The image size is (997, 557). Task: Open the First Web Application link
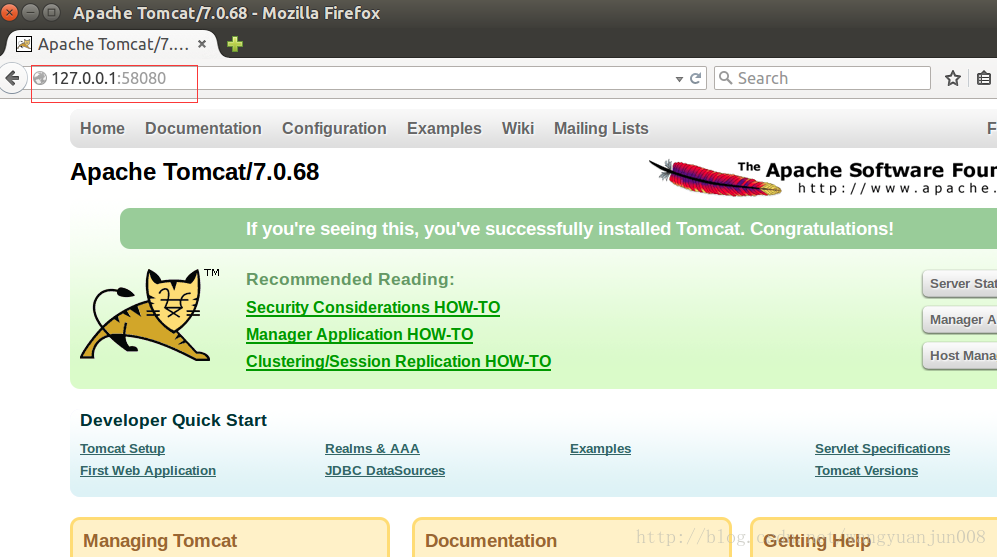click(x=148, y=471)
